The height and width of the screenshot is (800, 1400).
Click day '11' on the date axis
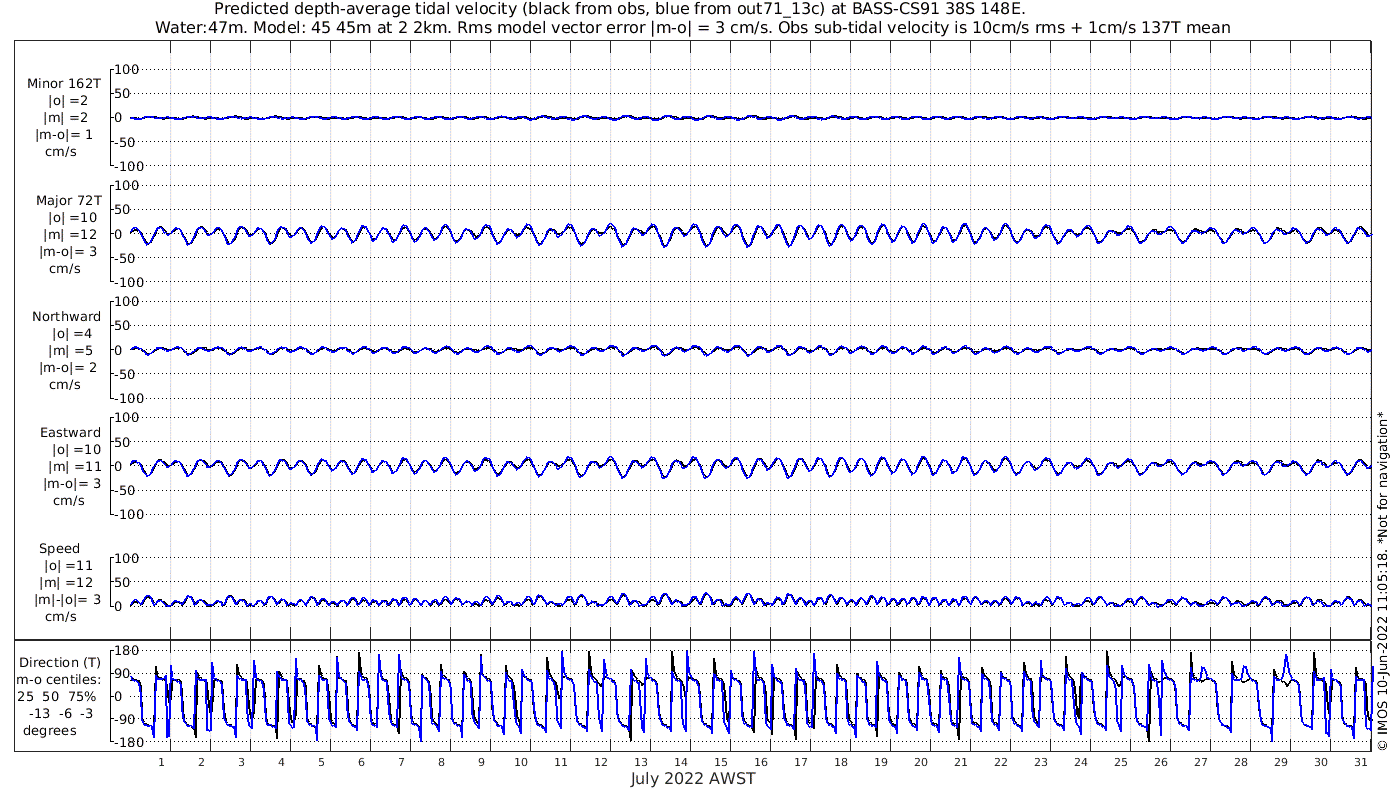[561, 762]
